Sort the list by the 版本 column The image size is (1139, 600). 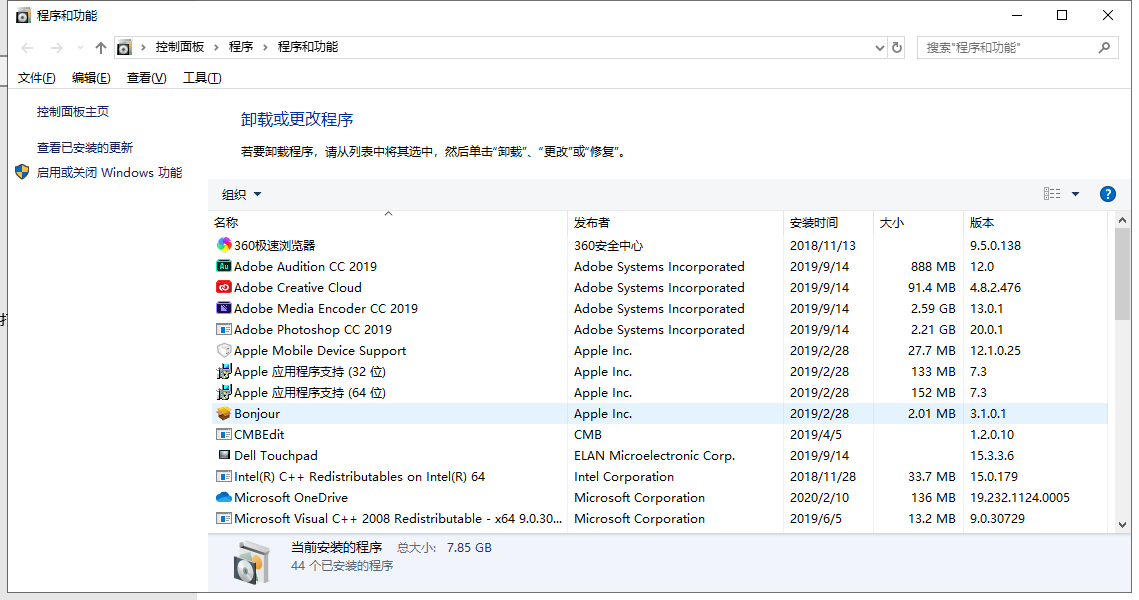pos(1036,222)
